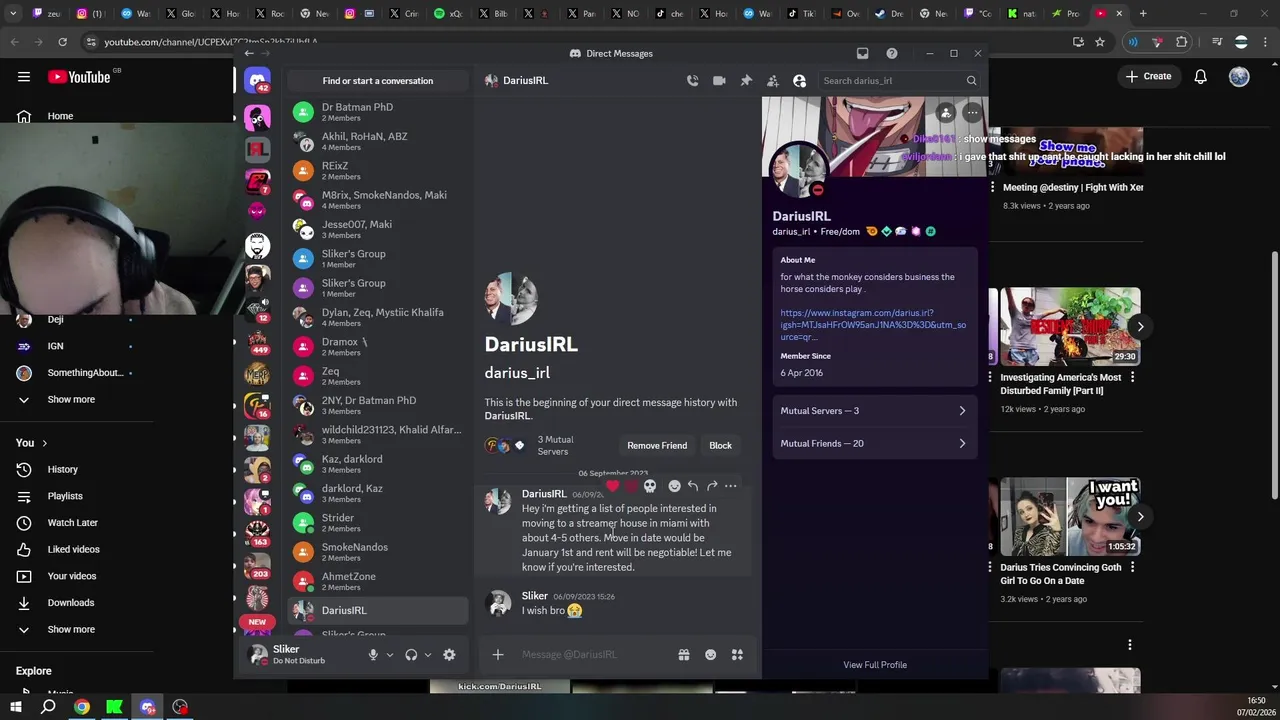
Task: Reload the page in Chrome
Action: tap(62, 42)
